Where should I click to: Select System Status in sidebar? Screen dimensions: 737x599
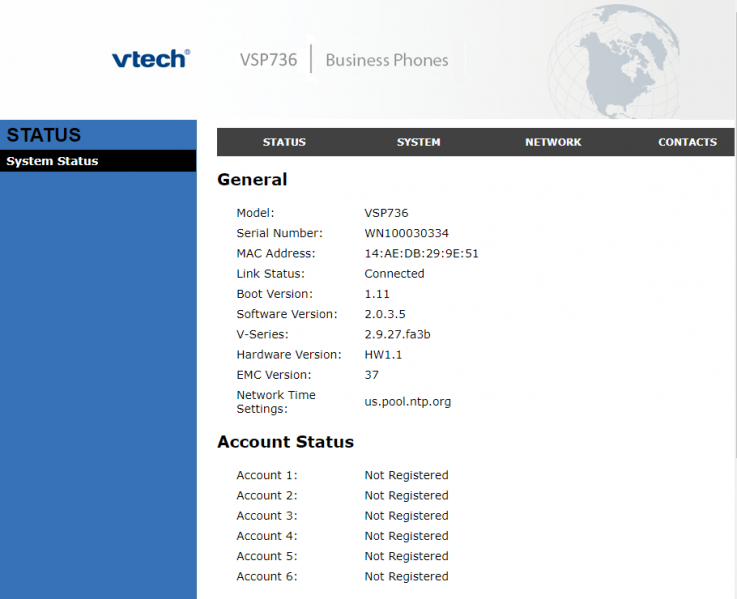(x=98, y=161)
